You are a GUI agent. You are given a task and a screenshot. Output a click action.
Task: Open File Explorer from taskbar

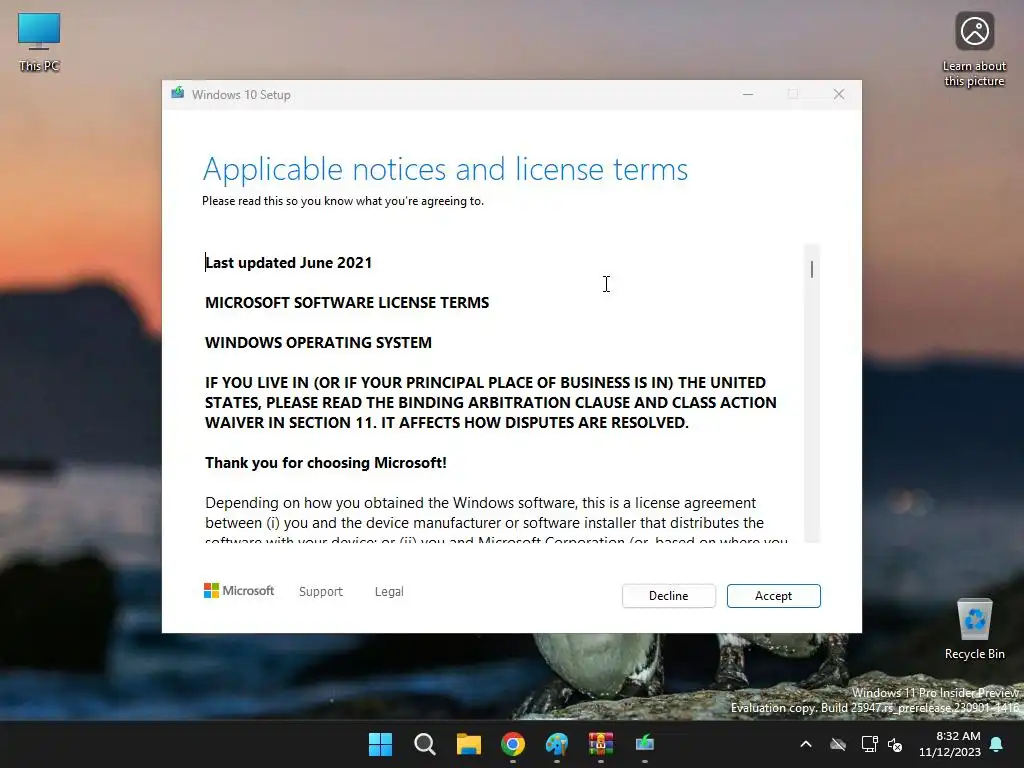[468, 744]
